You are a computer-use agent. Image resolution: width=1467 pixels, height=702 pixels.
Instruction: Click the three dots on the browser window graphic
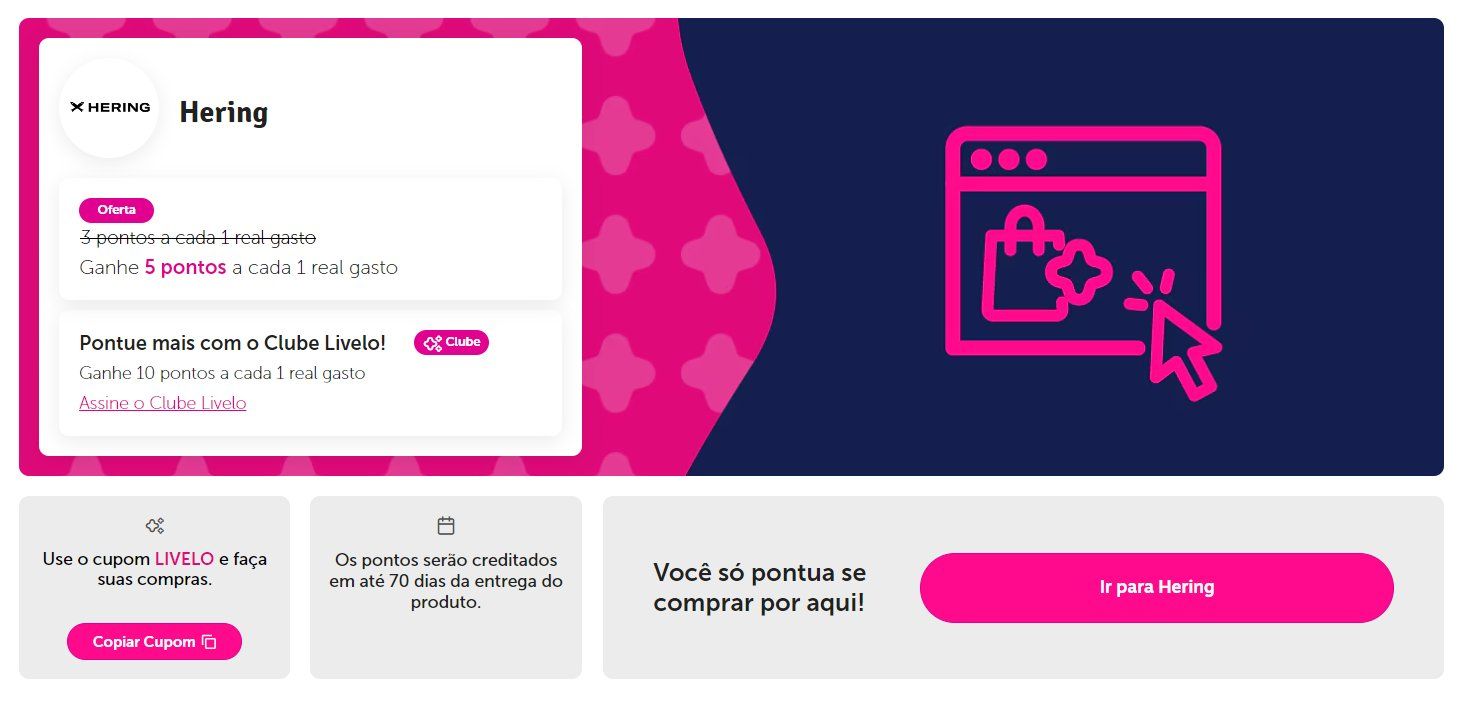[1008, 160]
